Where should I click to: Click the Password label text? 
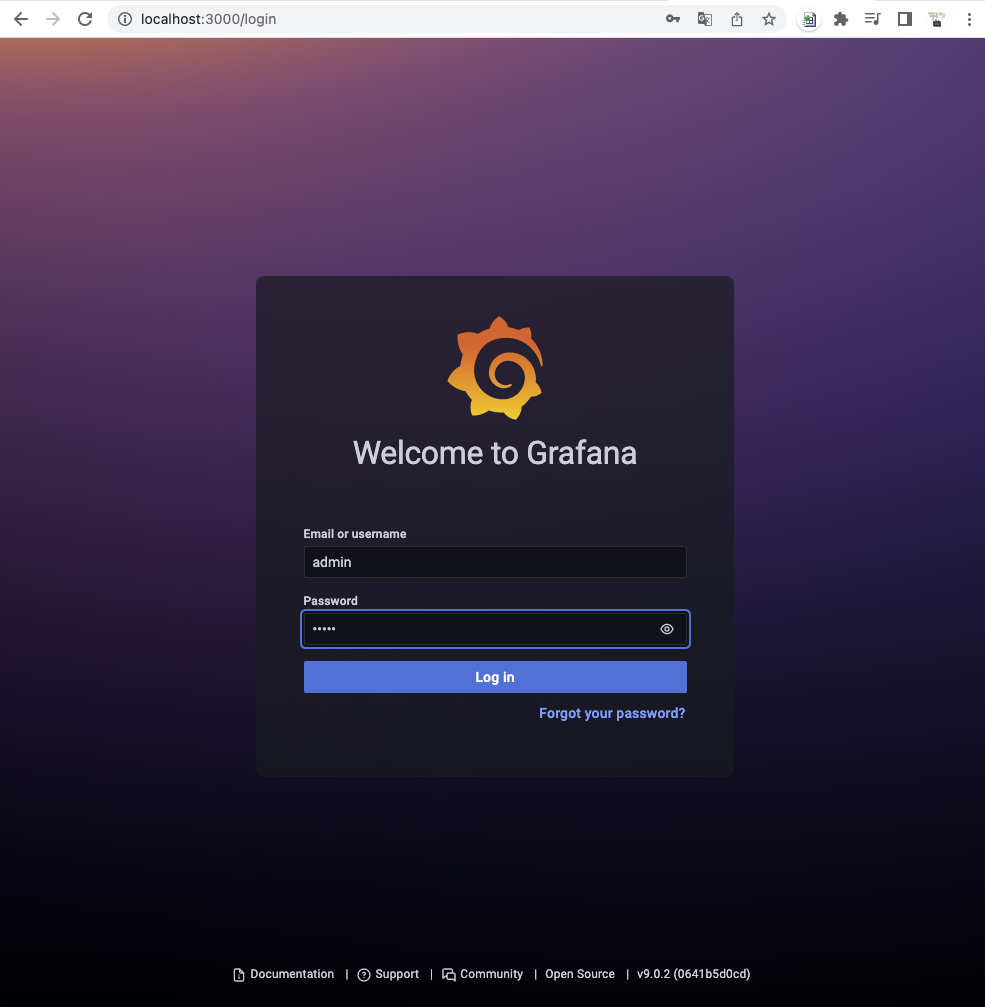point(330,600)
